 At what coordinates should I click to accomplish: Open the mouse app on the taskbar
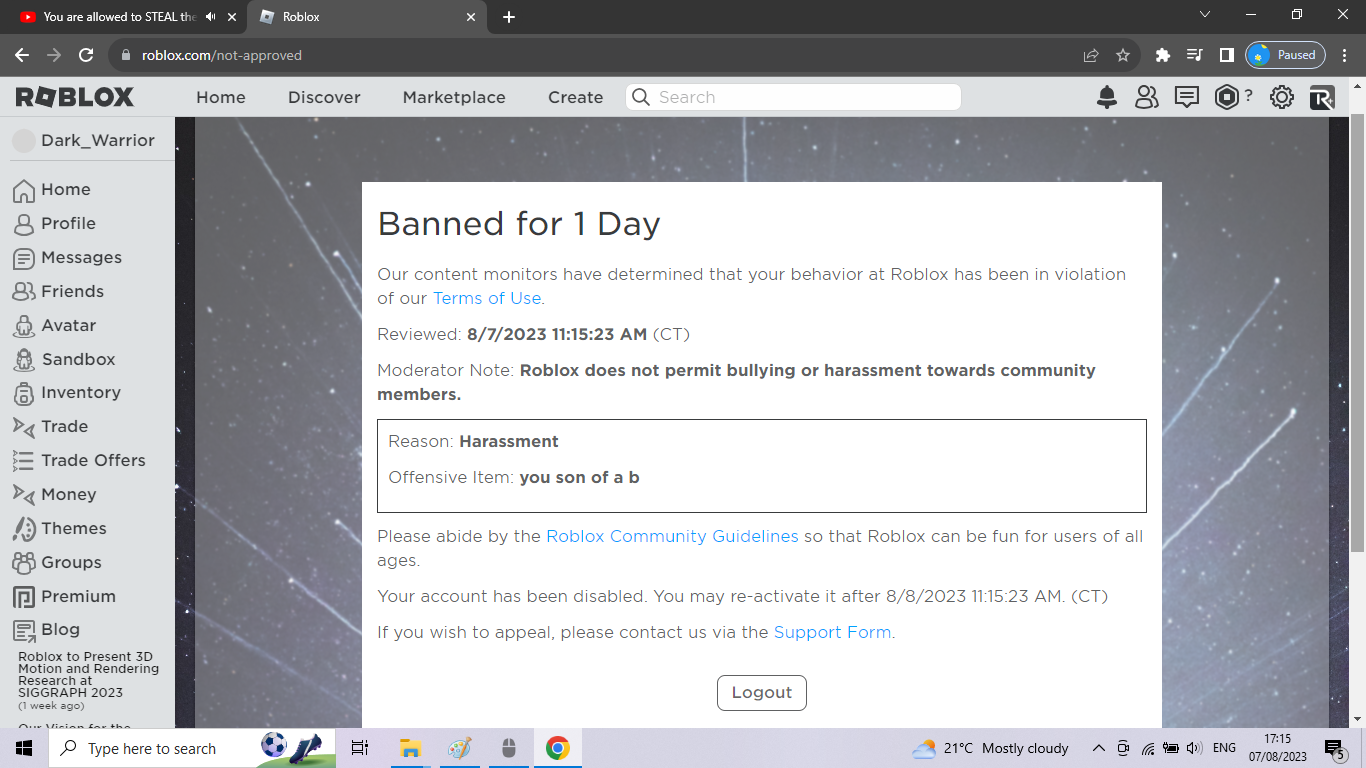click(x=508, y=748)
